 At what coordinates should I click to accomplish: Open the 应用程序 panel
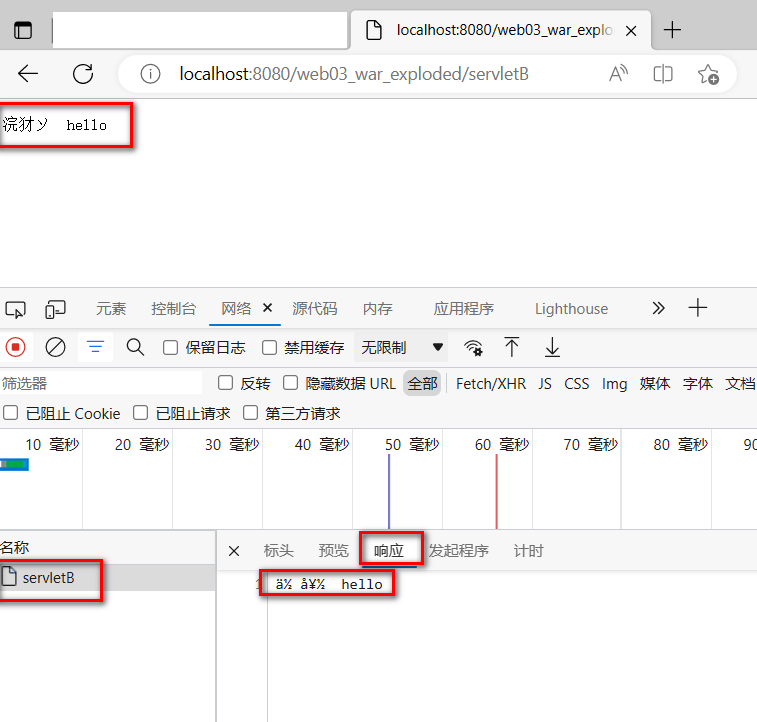pos(463,309)
